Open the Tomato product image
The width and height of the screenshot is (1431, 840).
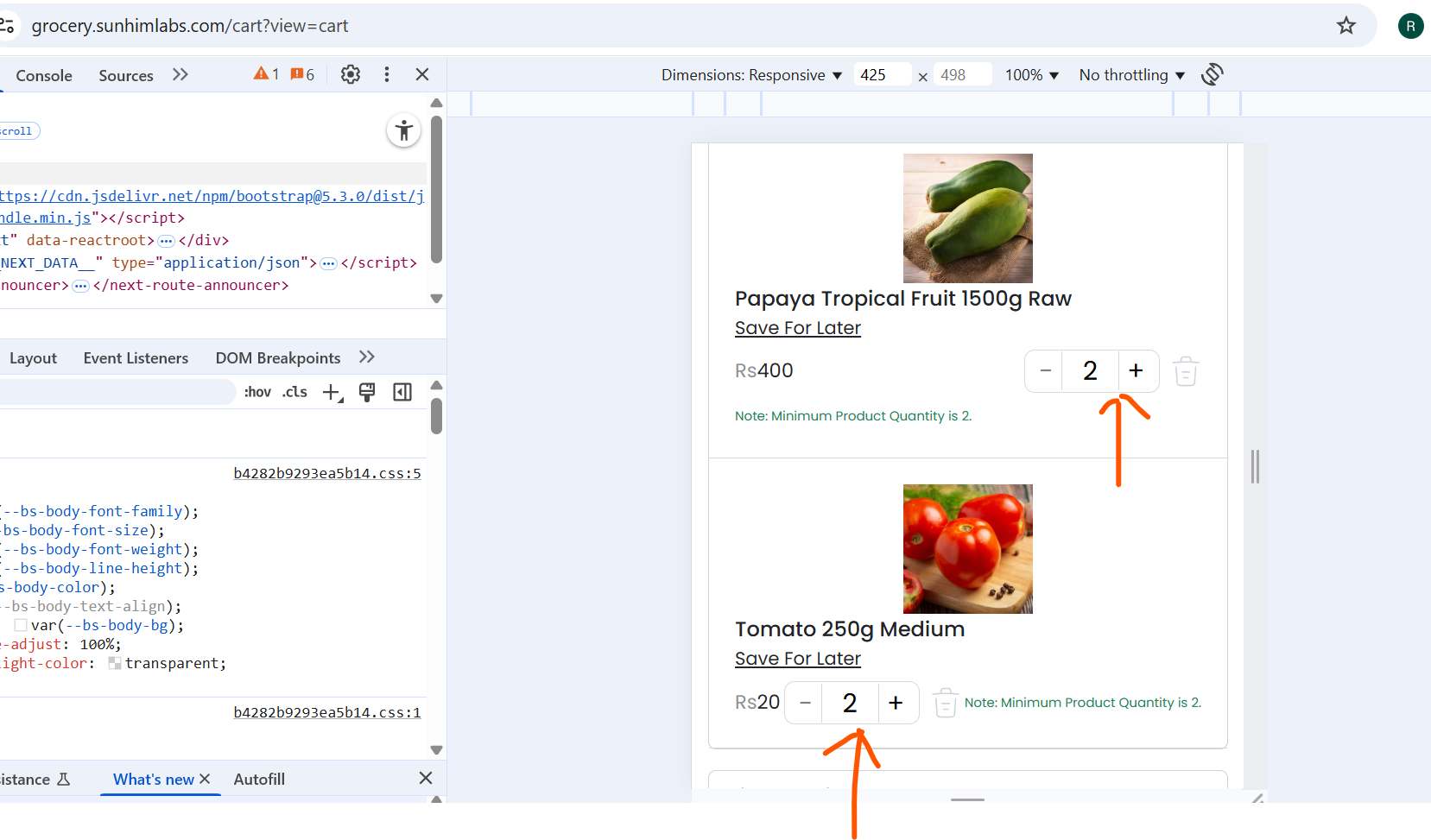tap(968, 549)
